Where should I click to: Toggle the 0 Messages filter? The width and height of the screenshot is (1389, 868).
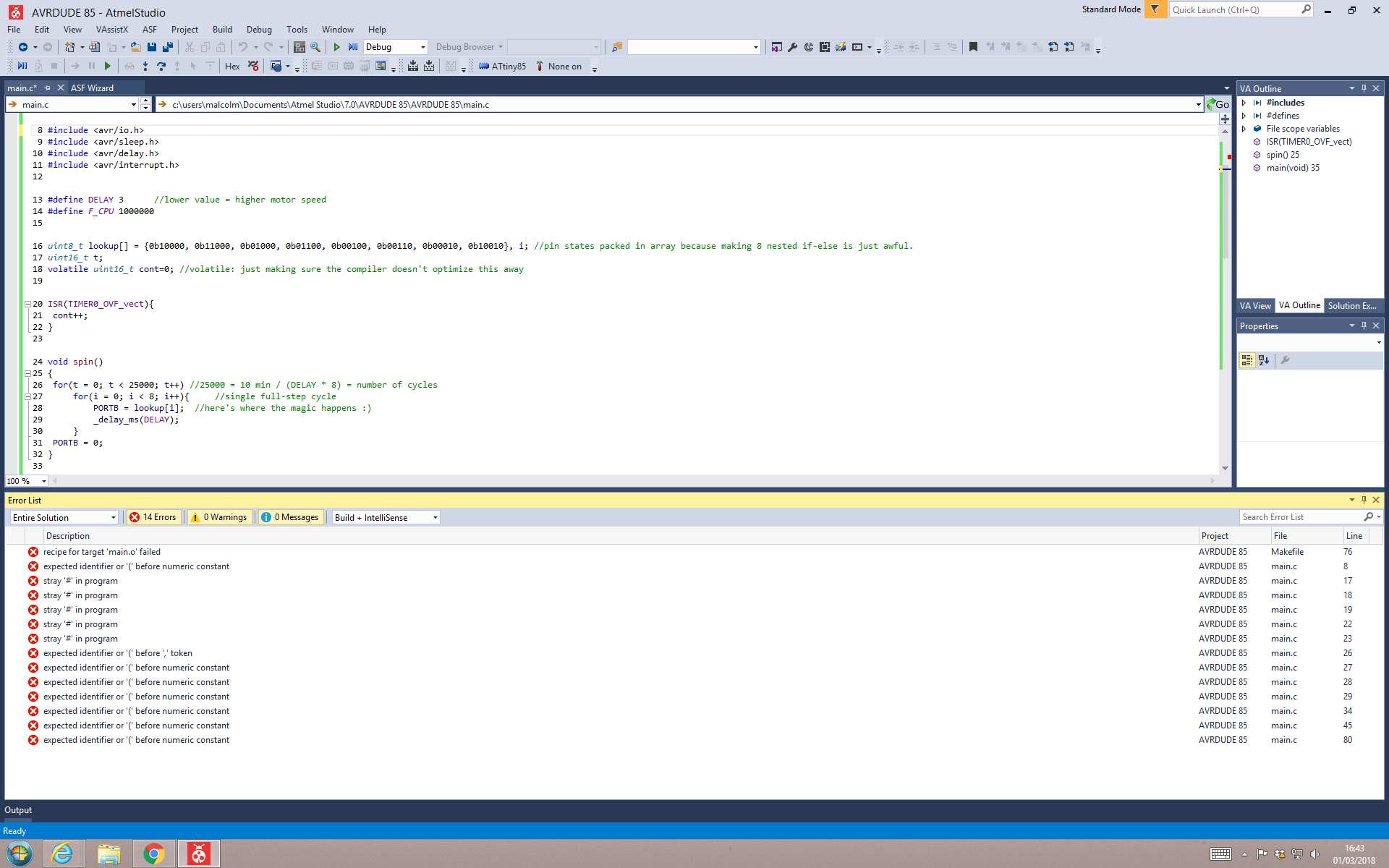click(x=290, y=517)
